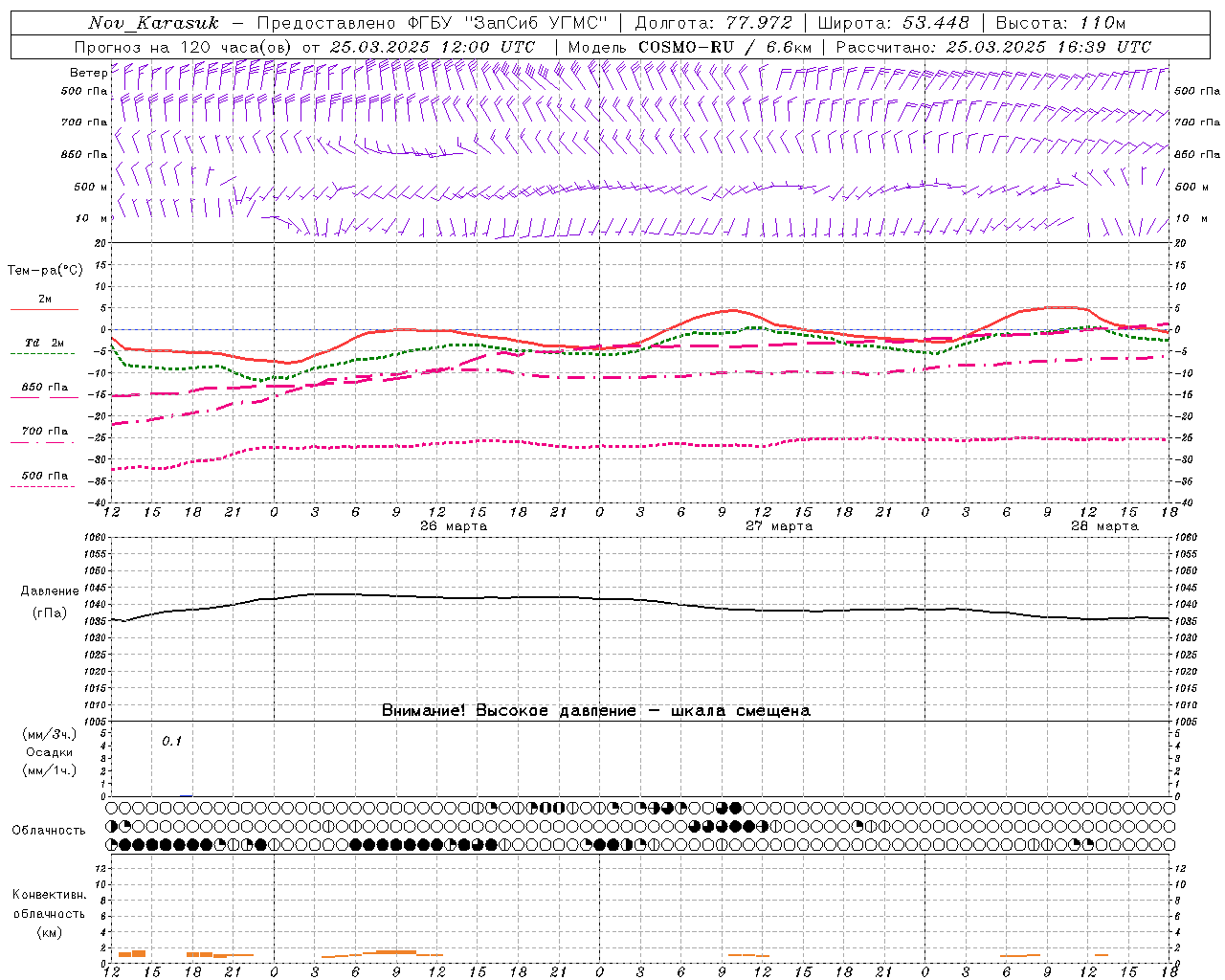Screen dimensions: 1225x980
Task: Select the 'Широта: 53.448' latitude field
Action: tap(894, 23)
